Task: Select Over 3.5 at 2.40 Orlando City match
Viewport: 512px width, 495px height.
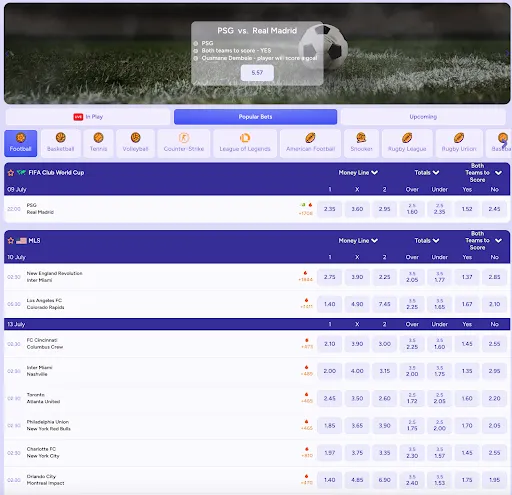Action: [412, 480]
